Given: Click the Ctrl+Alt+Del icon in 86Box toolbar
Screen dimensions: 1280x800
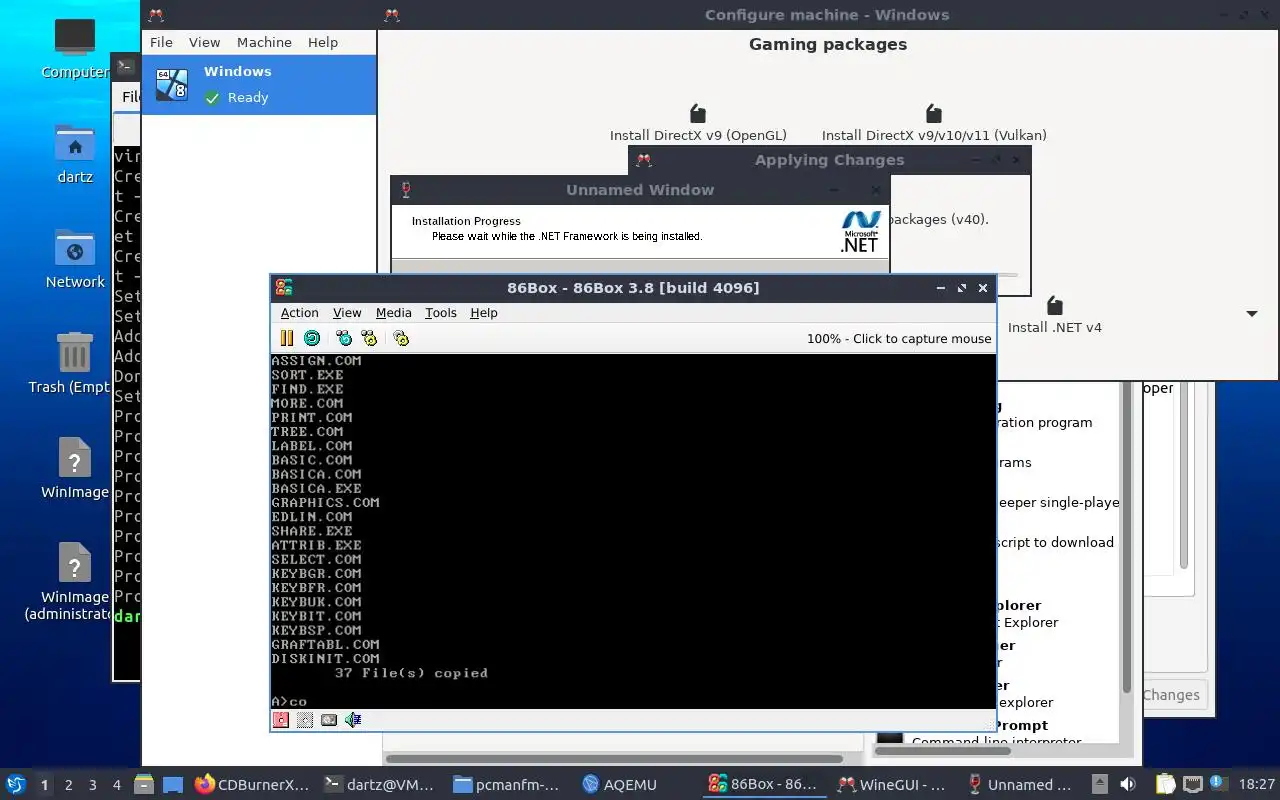Looking at the screenshot, I should [344, 338].
